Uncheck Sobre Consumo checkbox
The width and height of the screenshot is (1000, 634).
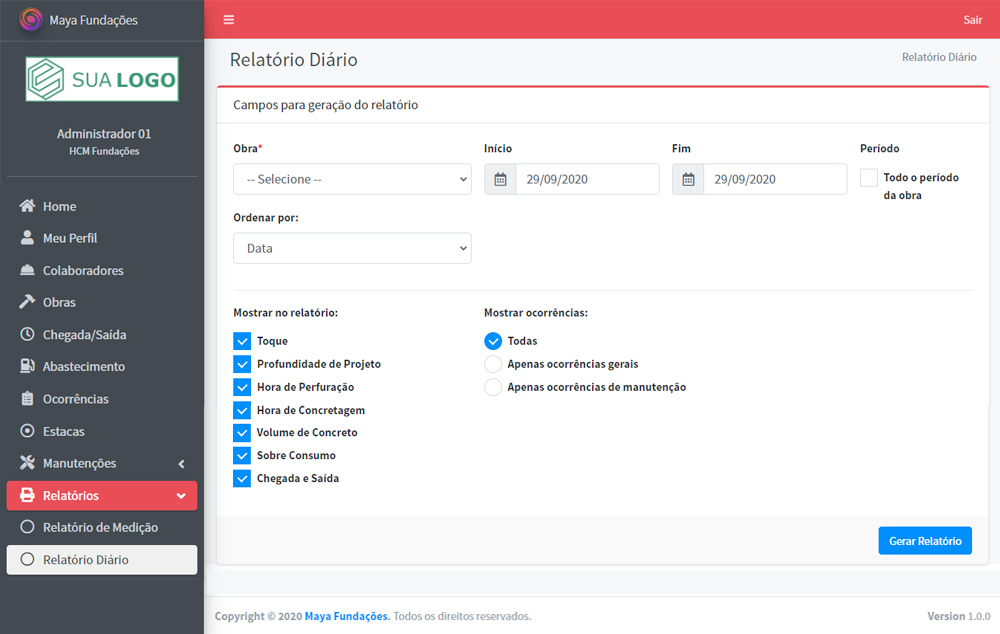pos(242,455)
